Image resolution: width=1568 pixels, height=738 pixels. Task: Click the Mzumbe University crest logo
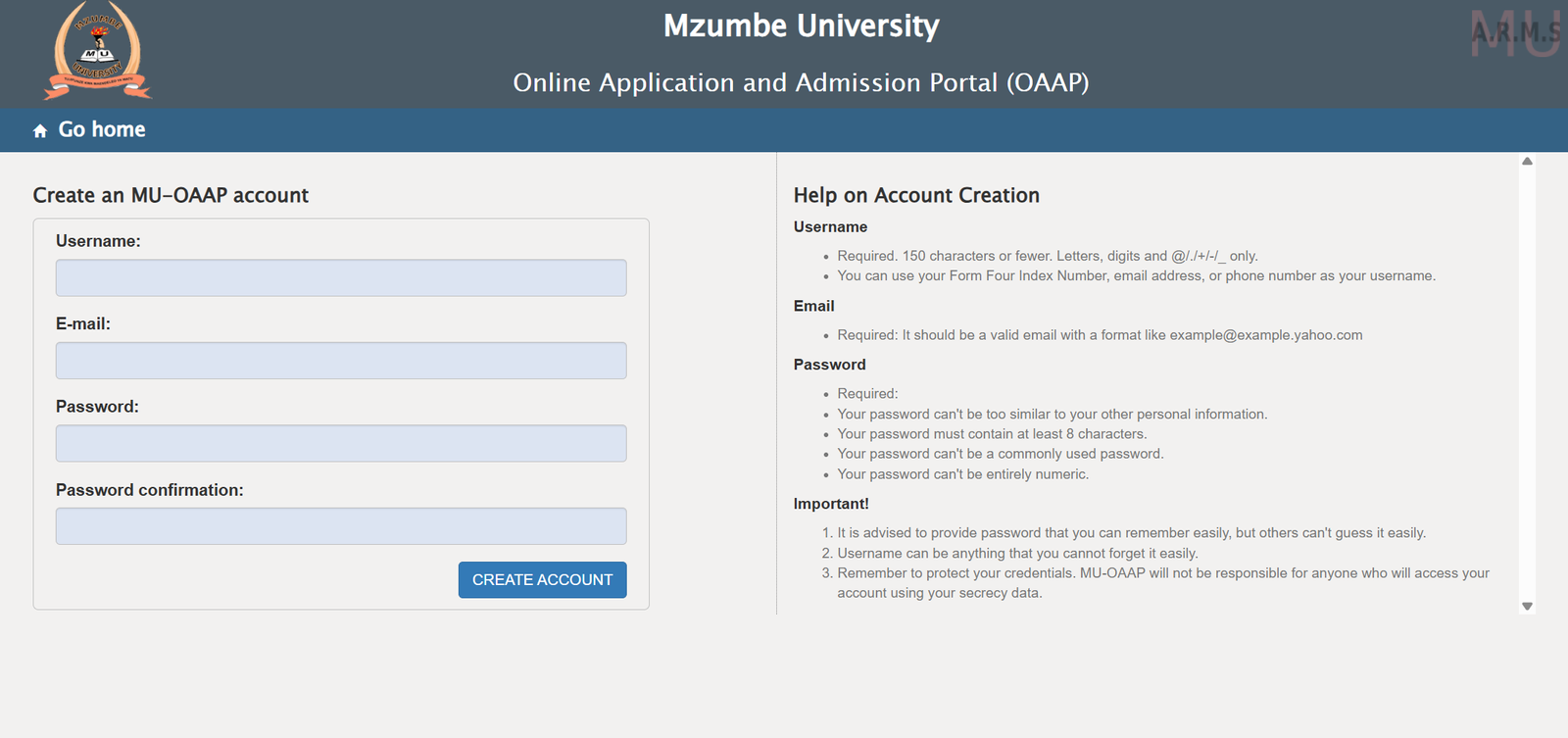point(98,51)
